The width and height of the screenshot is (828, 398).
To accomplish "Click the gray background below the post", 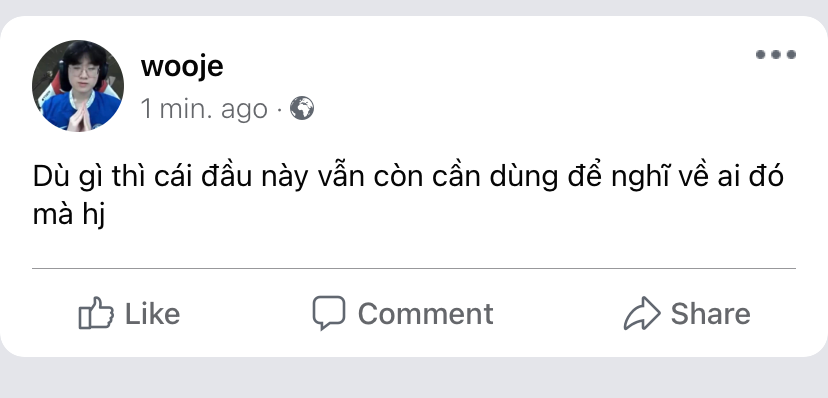I will (x=414, y=379).
